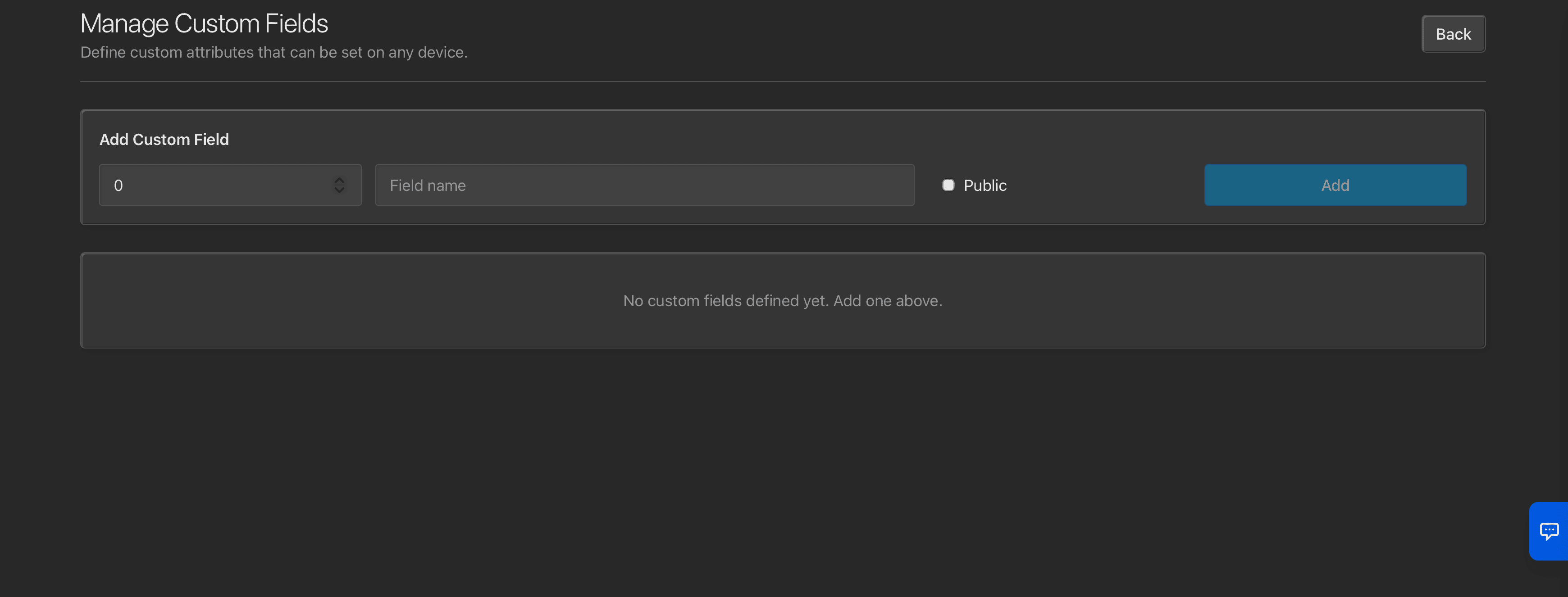Click inside the numeric field showing 0
This screenshot has height=597, width=1568.
[213, 185]
